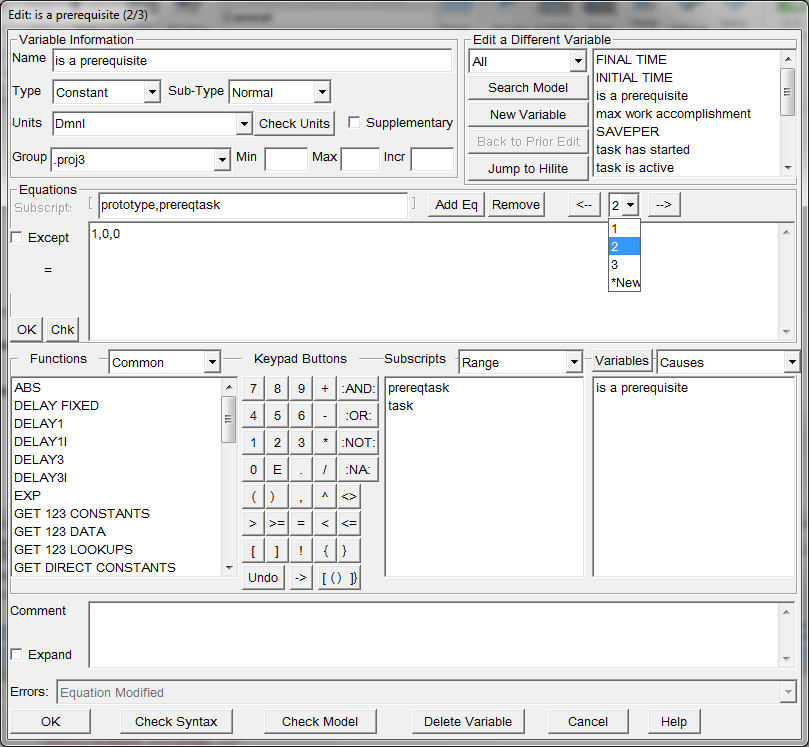Image resolution: width=809 pixels, height=747 pixels.
Task: Select equation 1 in the dropdown list
Action: (624, 229)
